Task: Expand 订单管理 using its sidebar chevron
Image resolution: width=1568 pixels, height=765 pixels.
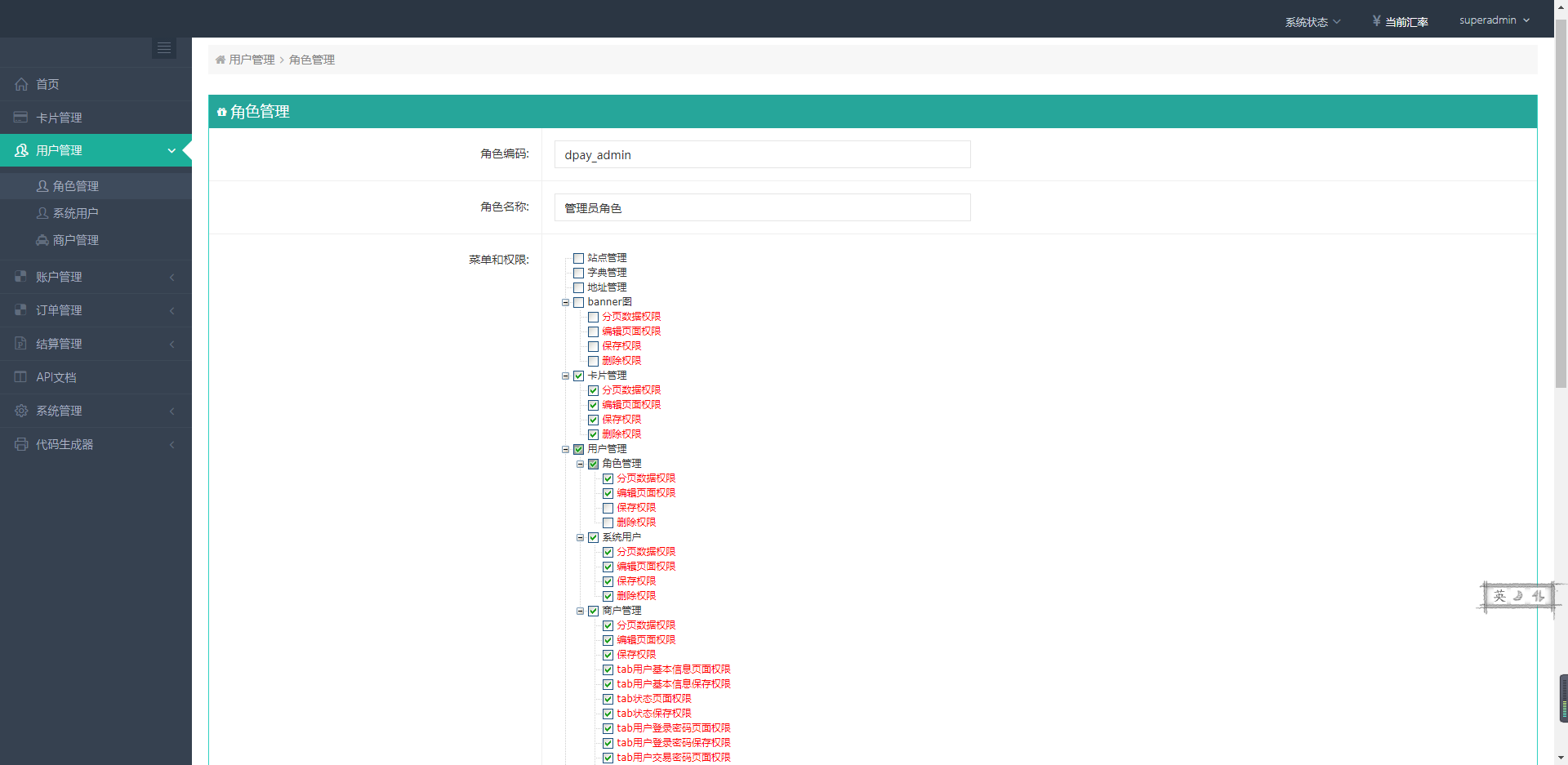Action: [172, 311]
